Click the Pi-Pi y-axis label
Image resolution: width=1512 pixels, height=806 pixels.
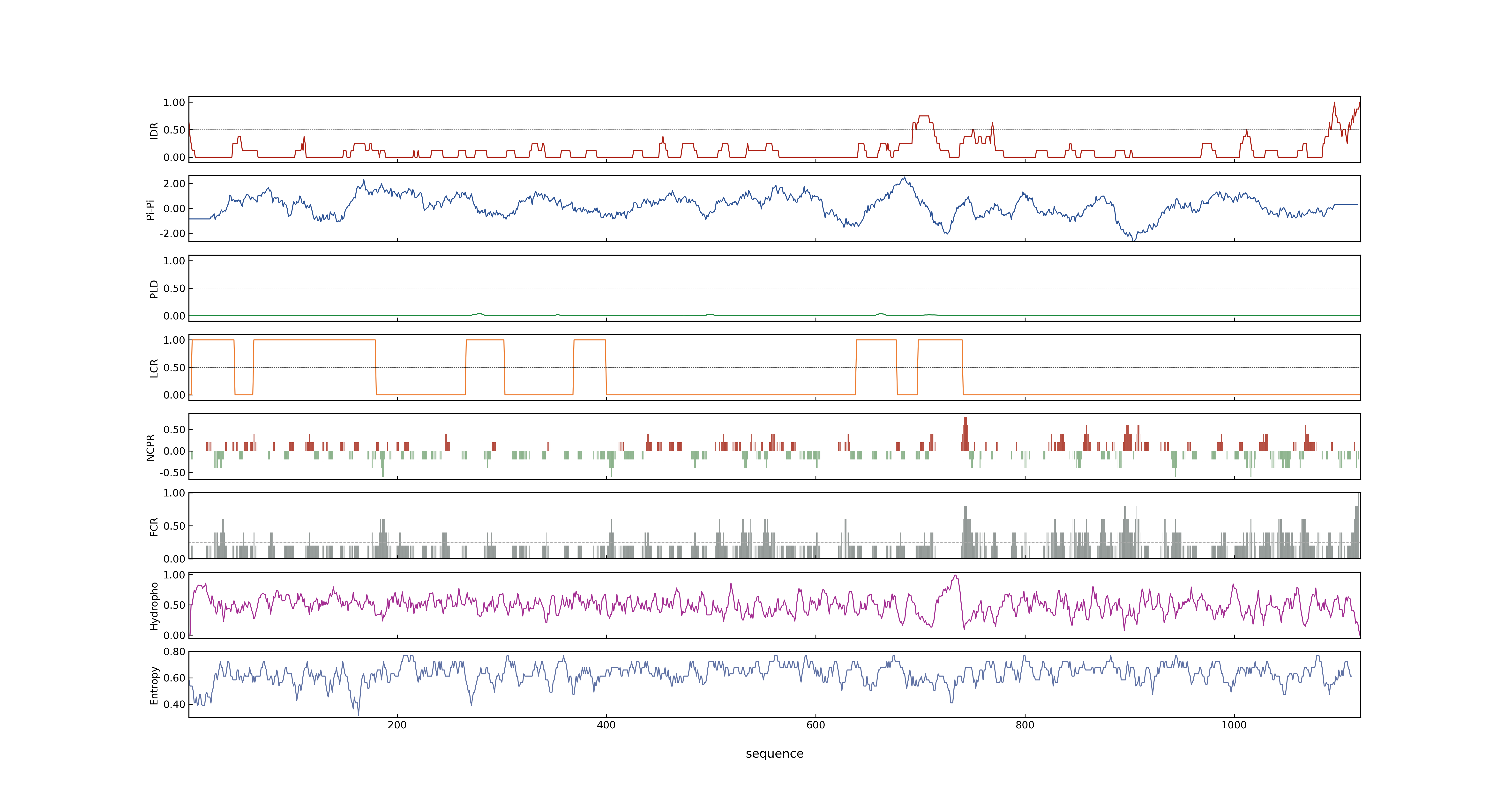(150, 209)
